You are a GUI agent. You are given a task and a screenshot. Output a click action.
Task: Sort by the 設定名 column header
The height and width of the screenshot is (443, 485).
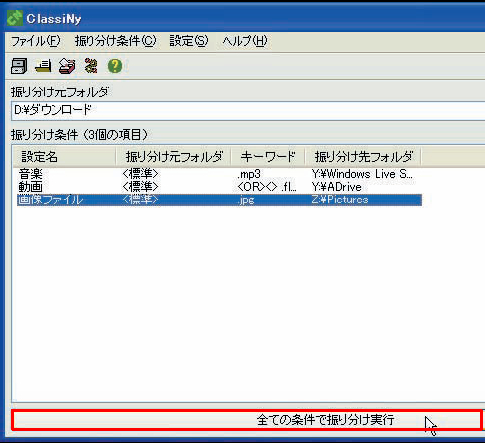tap(64, 157)
